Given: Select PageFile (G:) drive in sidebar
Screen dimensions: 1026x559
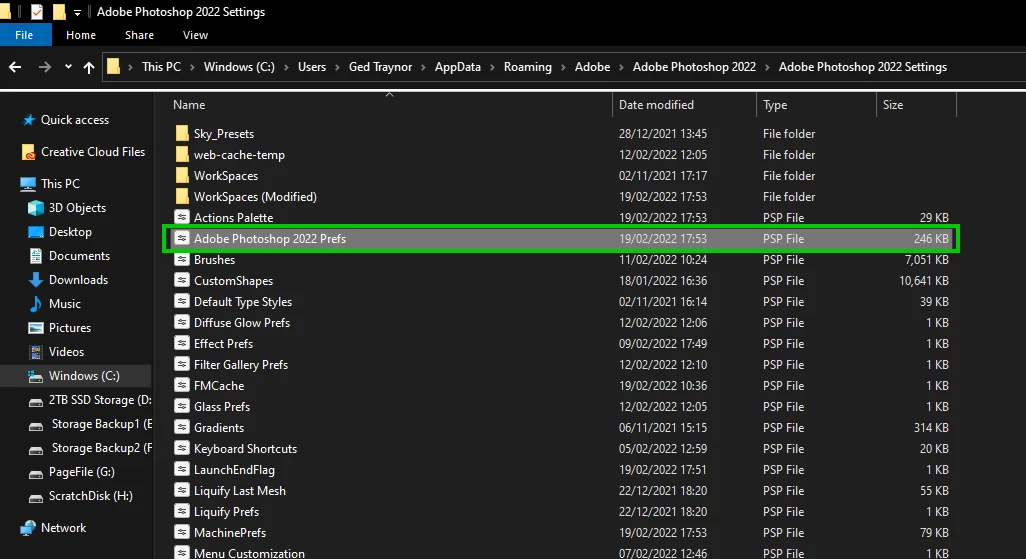Looking at the screenshot, I should pos(71,472).
